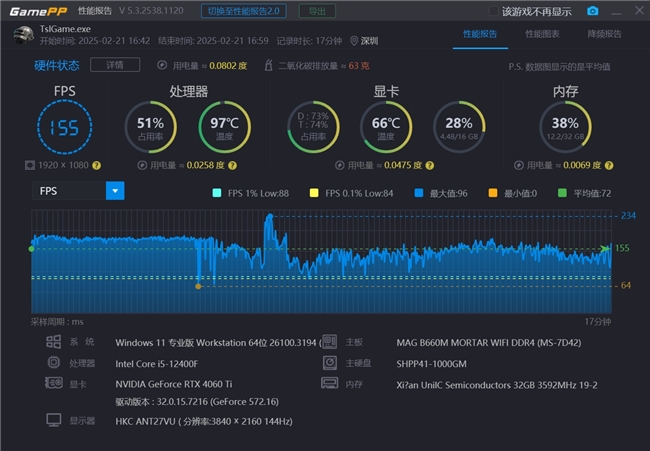Click the Intel Core i5-12400F text
This screenshot has width=650, height=451.
pyautogui.click(x=157, y=364)
